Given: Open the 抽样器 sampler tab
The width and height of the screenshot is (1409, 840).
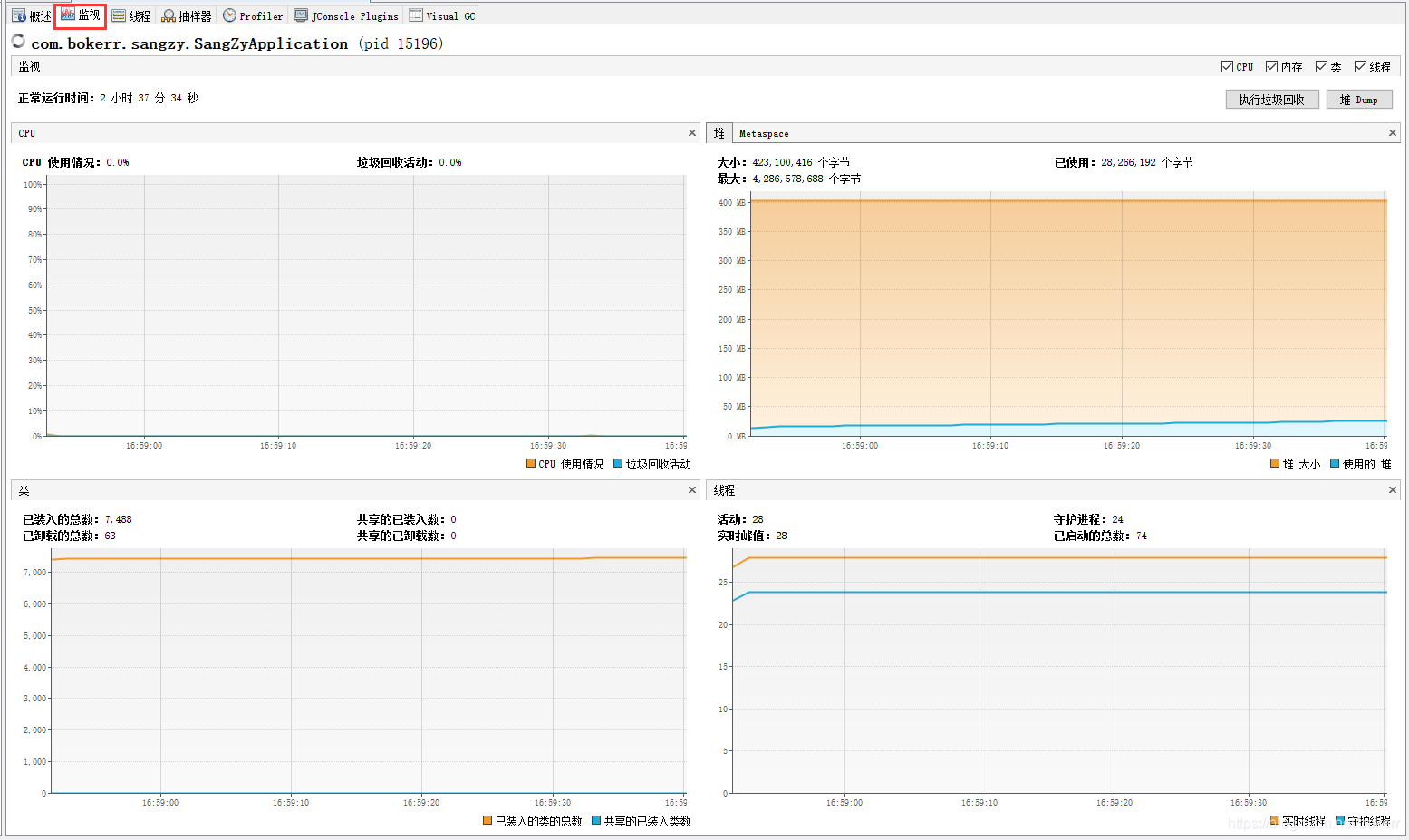Looking at the screenshot, I should 187,15.
